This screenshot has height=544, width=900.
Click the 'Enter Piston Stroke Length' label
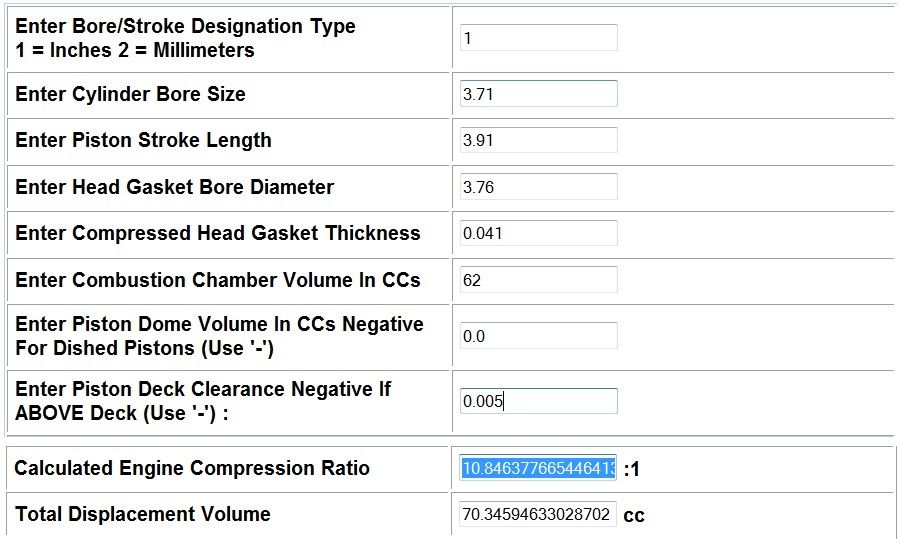[143, 141]
